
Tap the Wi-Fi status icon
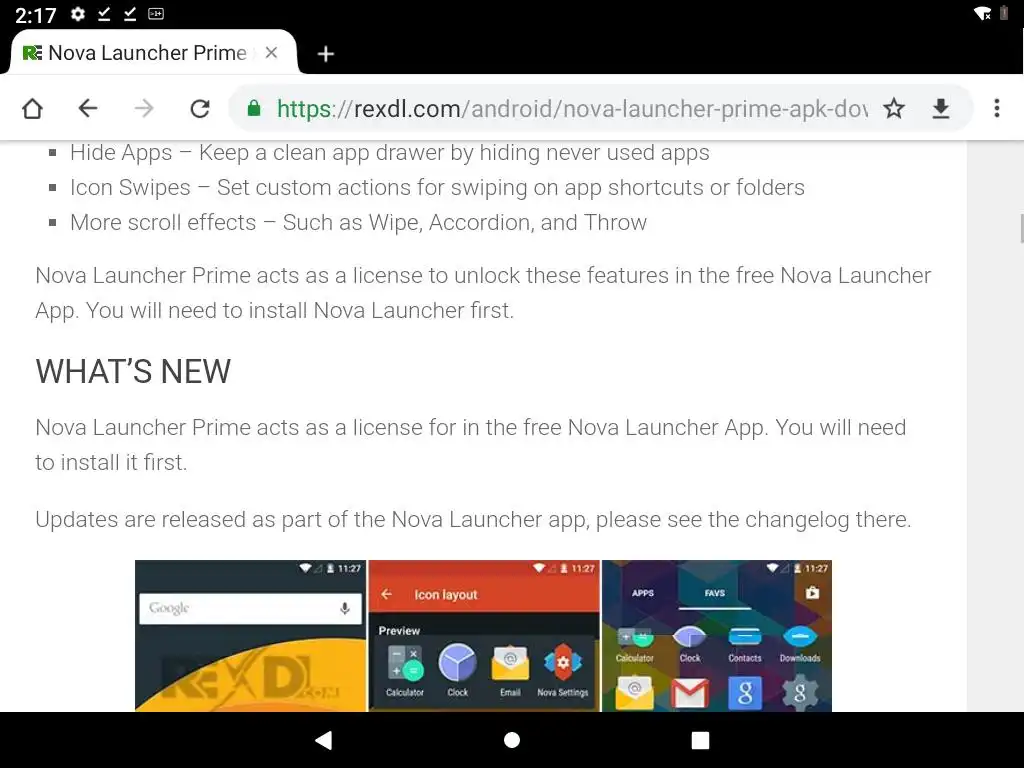click(982, 13)
